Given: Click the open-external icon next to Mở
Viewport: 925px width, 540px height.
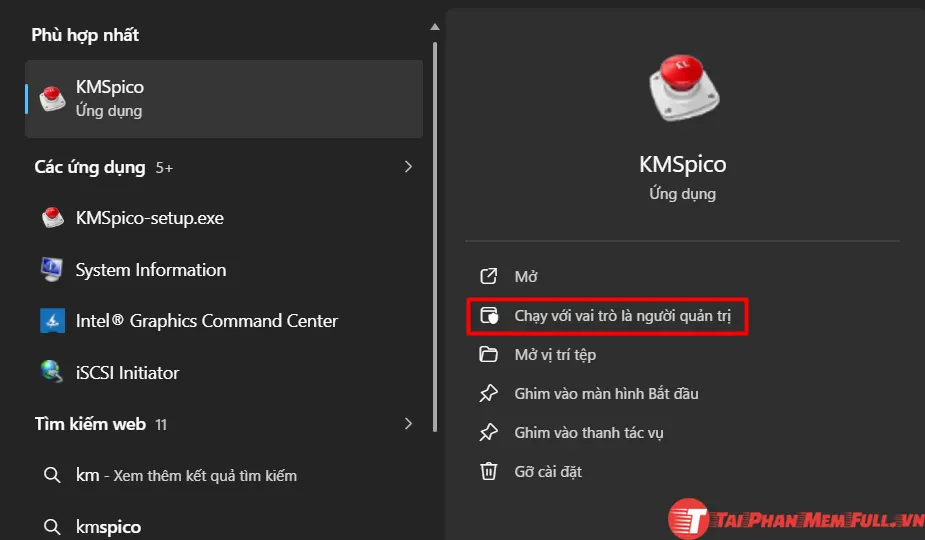Looking at the screenshot, I should 488,276.
